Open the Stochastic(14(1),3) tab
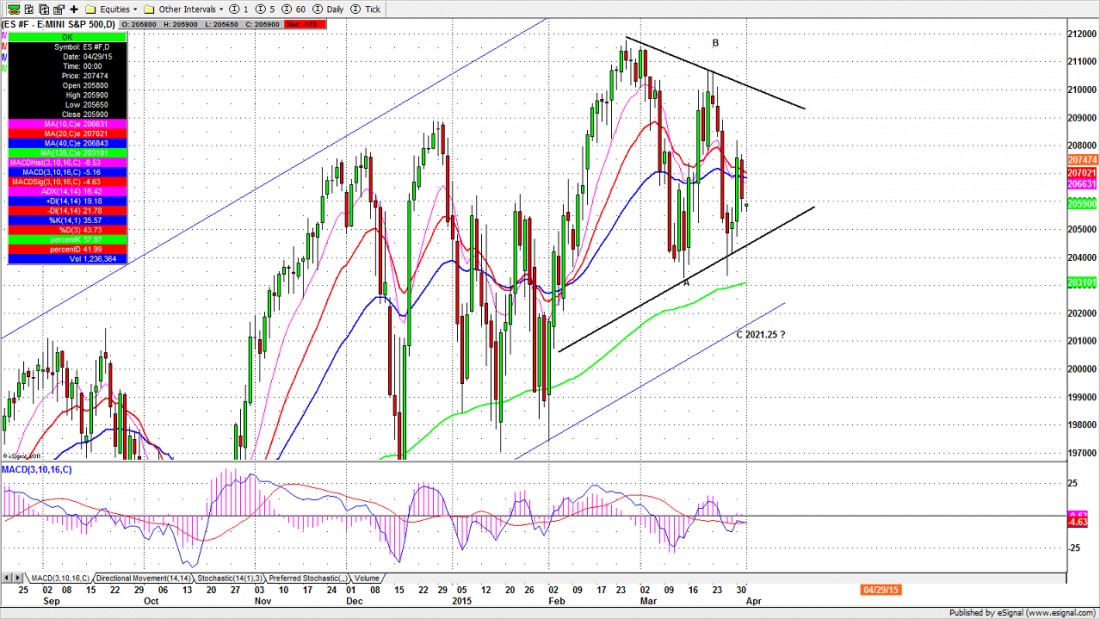1100x619 pixels. [230, 578]
